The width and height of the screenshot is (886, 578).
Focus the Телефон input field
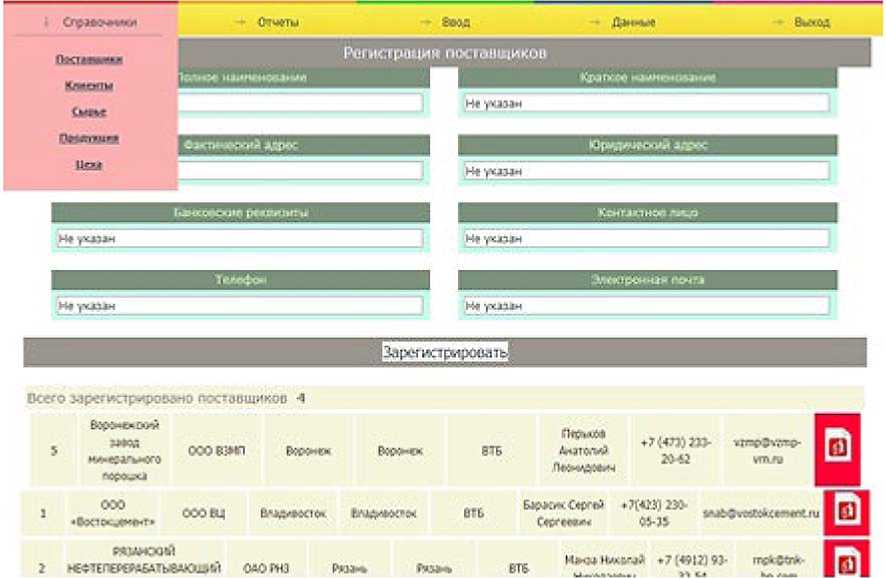coord(240,306)
